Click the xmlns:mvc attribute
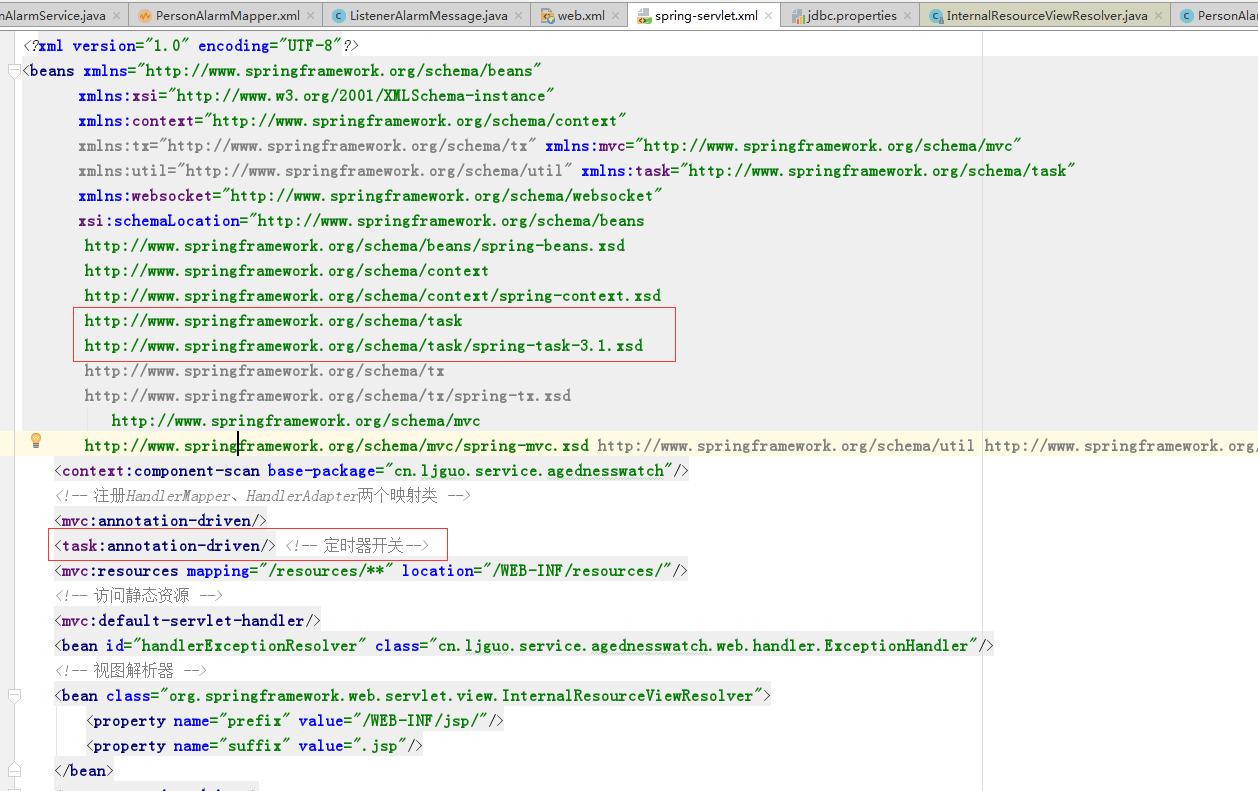 (x=783, y=146)
